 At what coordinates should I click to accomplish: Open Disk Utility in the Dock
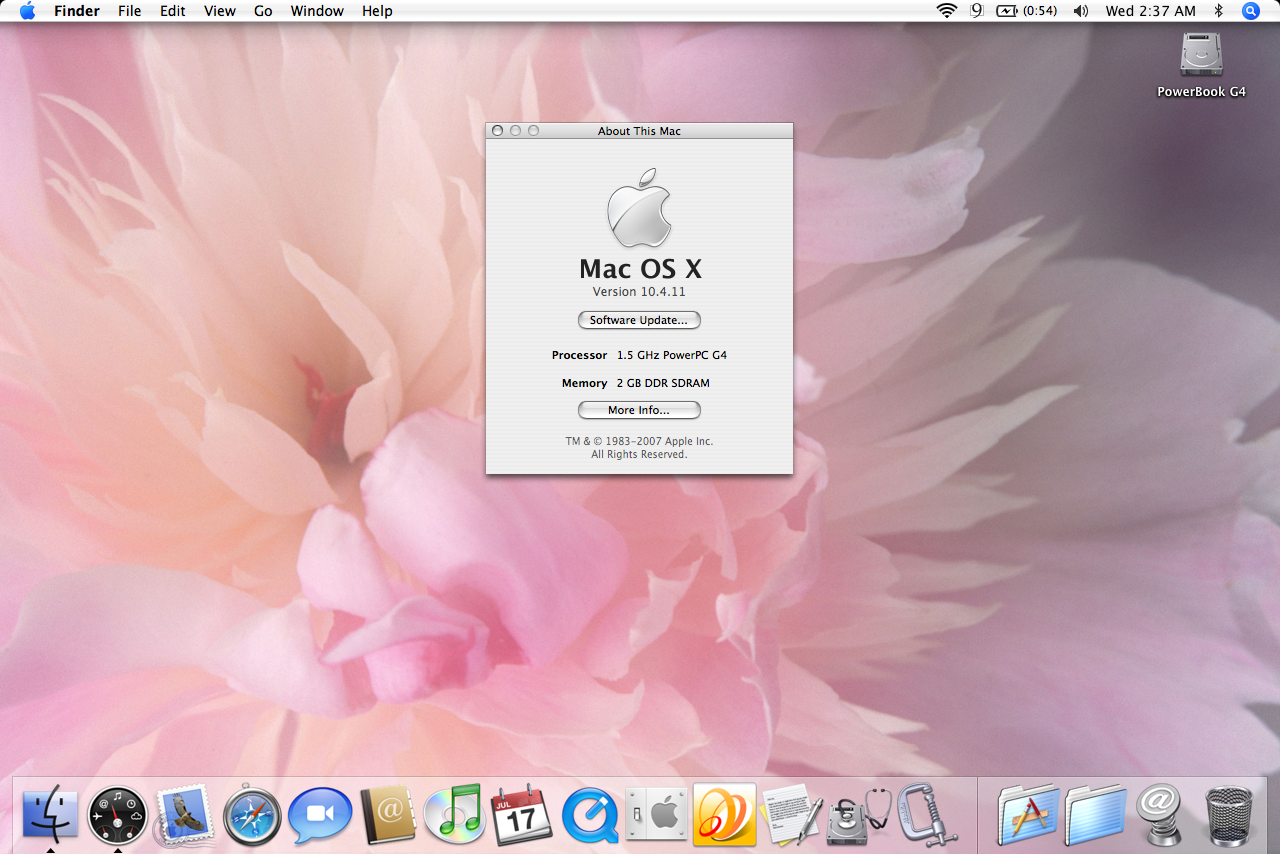(x=859, y=816)
